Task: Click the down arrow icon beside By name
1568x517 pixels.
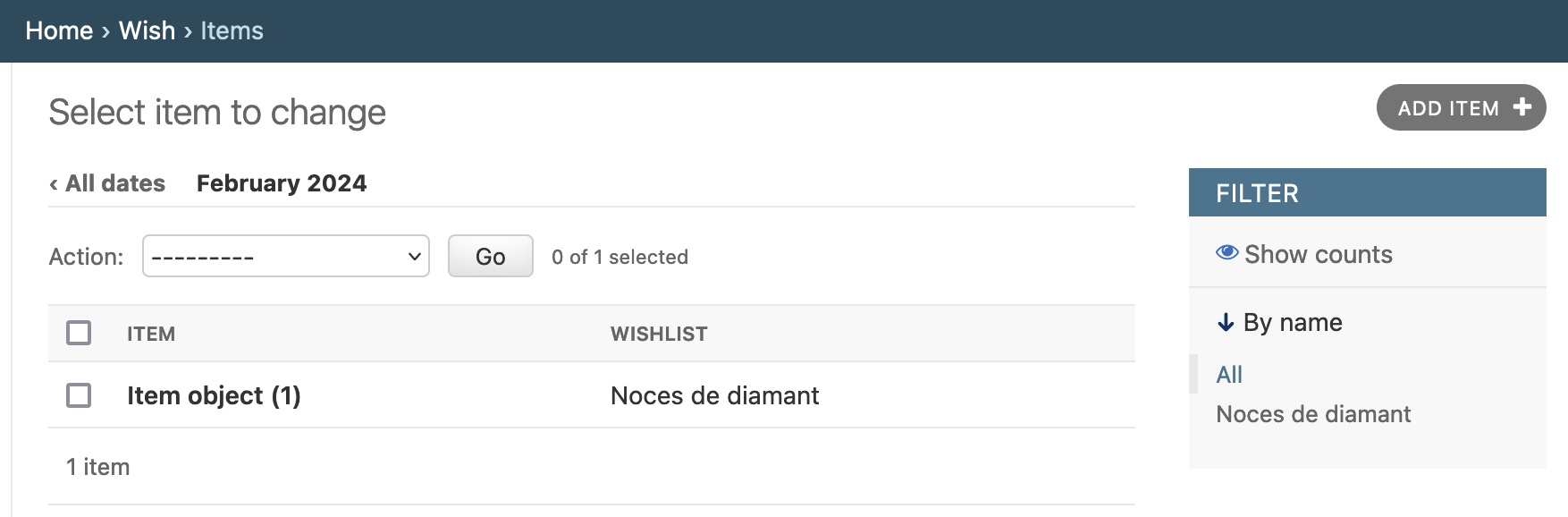Action: (x=1226, y=322)
